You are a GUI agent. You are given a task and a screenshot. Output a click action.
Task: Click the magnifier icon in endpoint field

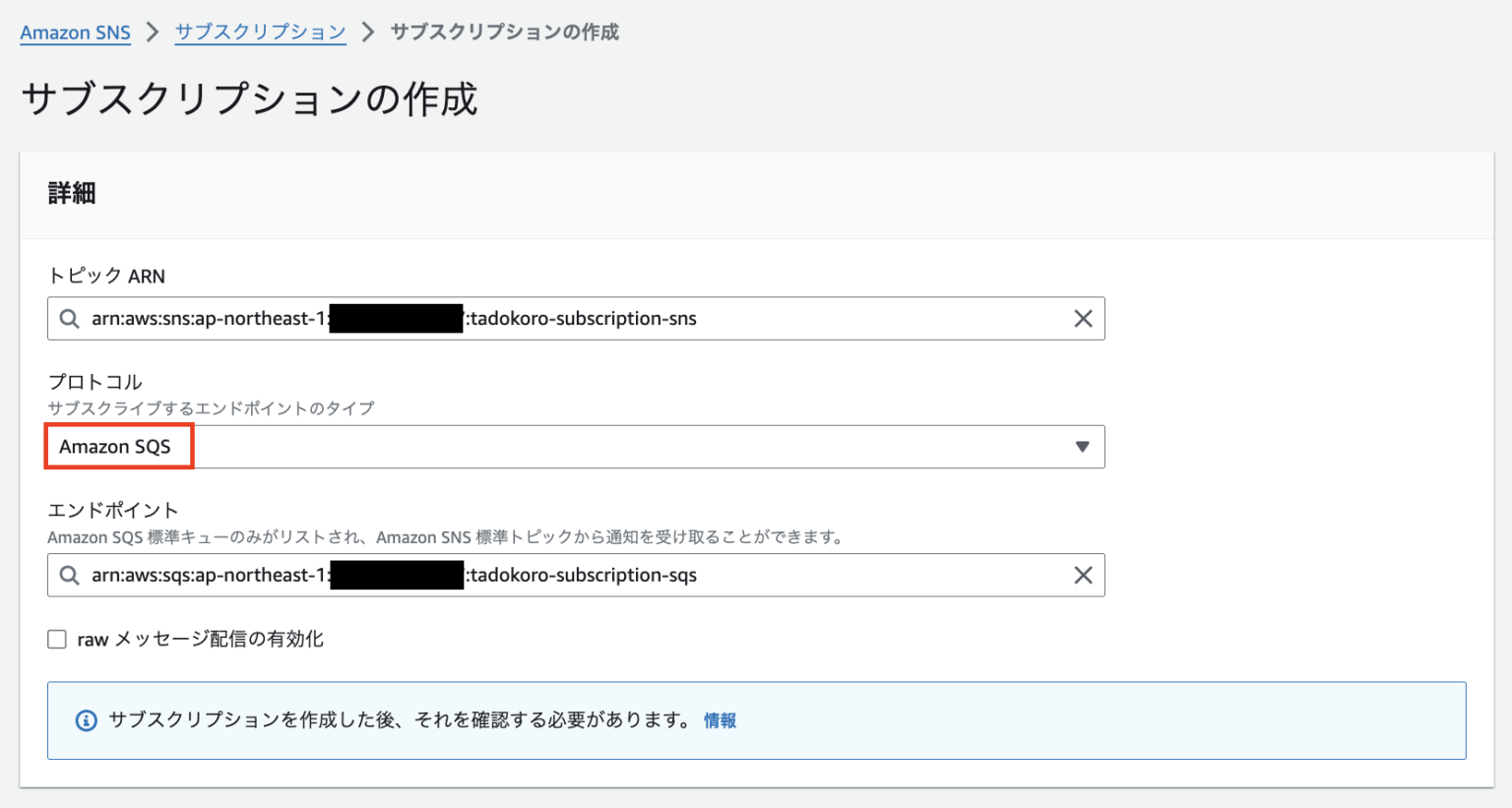pyautogui.click(x=69, y=576)
